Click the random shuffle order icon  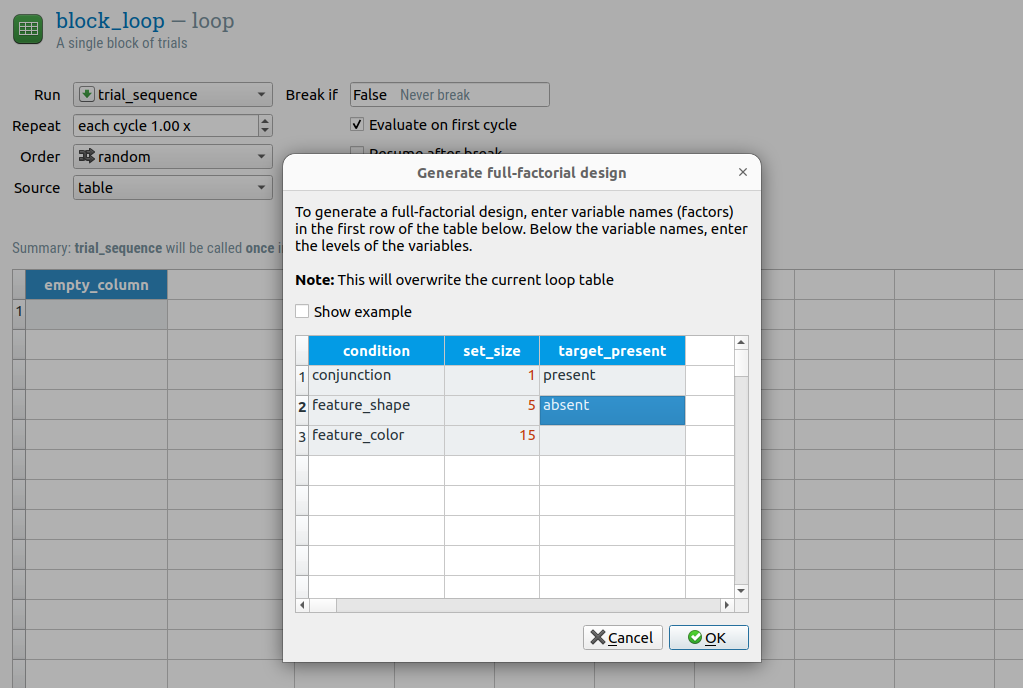pyautogui.click(x=86, y=156)
